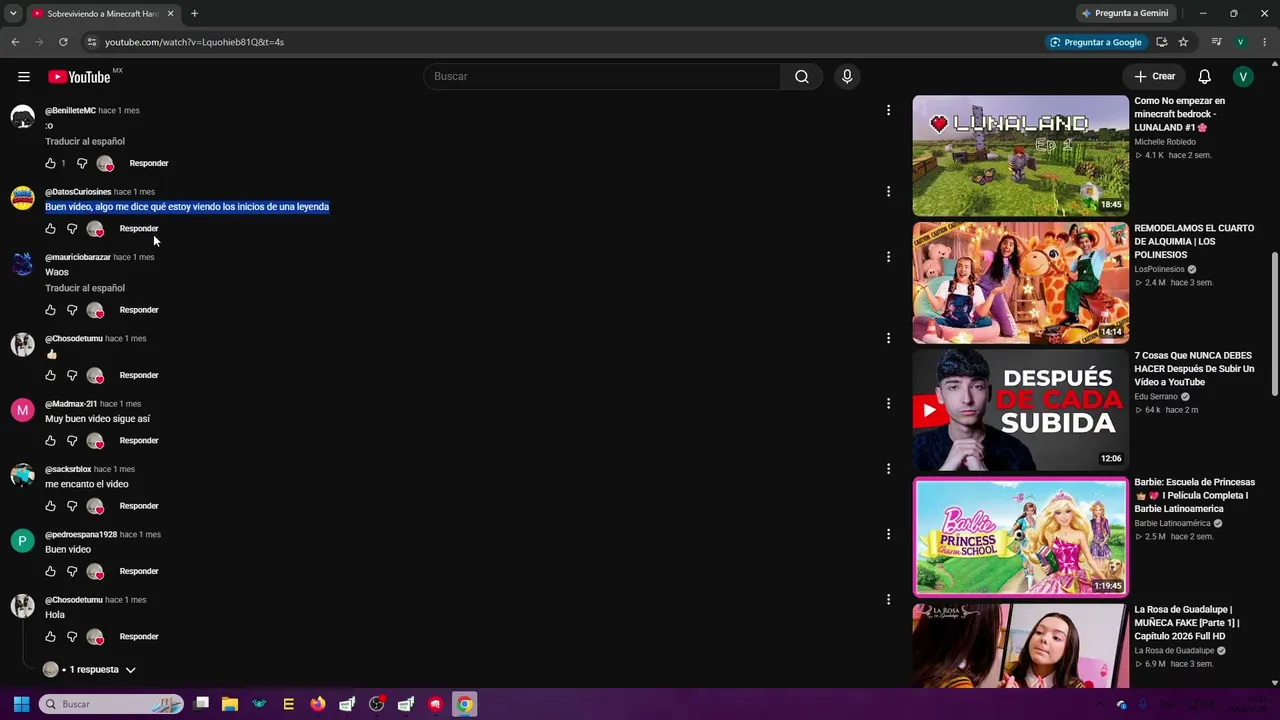Switch to the 'Sobreviviendo a Minecraft' tab
Image resolution: width=1280 pixels, height=720 pixels.
[x=102, y=14]
